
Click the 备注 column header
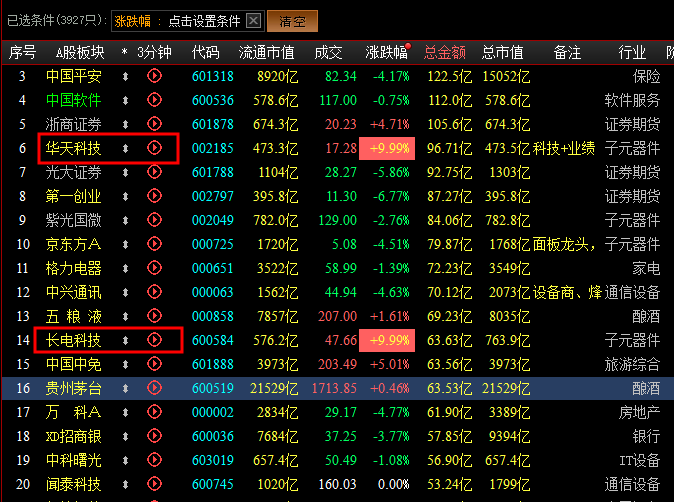pos(567,52)
